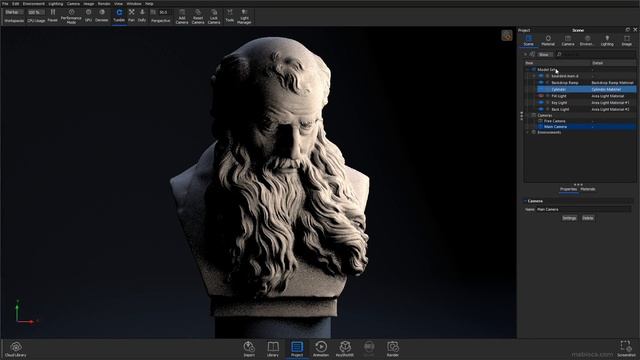Select the Main Camera row
The image size is (640, 360).
tap(587, 127)
